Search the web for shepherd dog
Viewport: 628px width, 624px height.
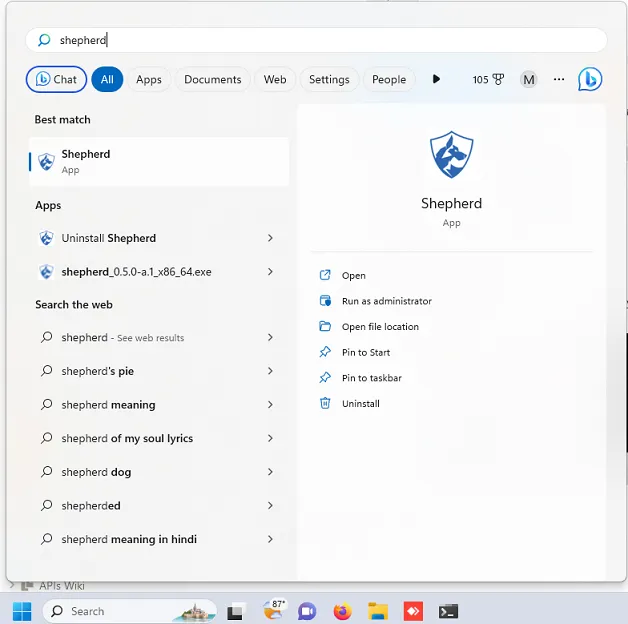click(x=159, y=472)
